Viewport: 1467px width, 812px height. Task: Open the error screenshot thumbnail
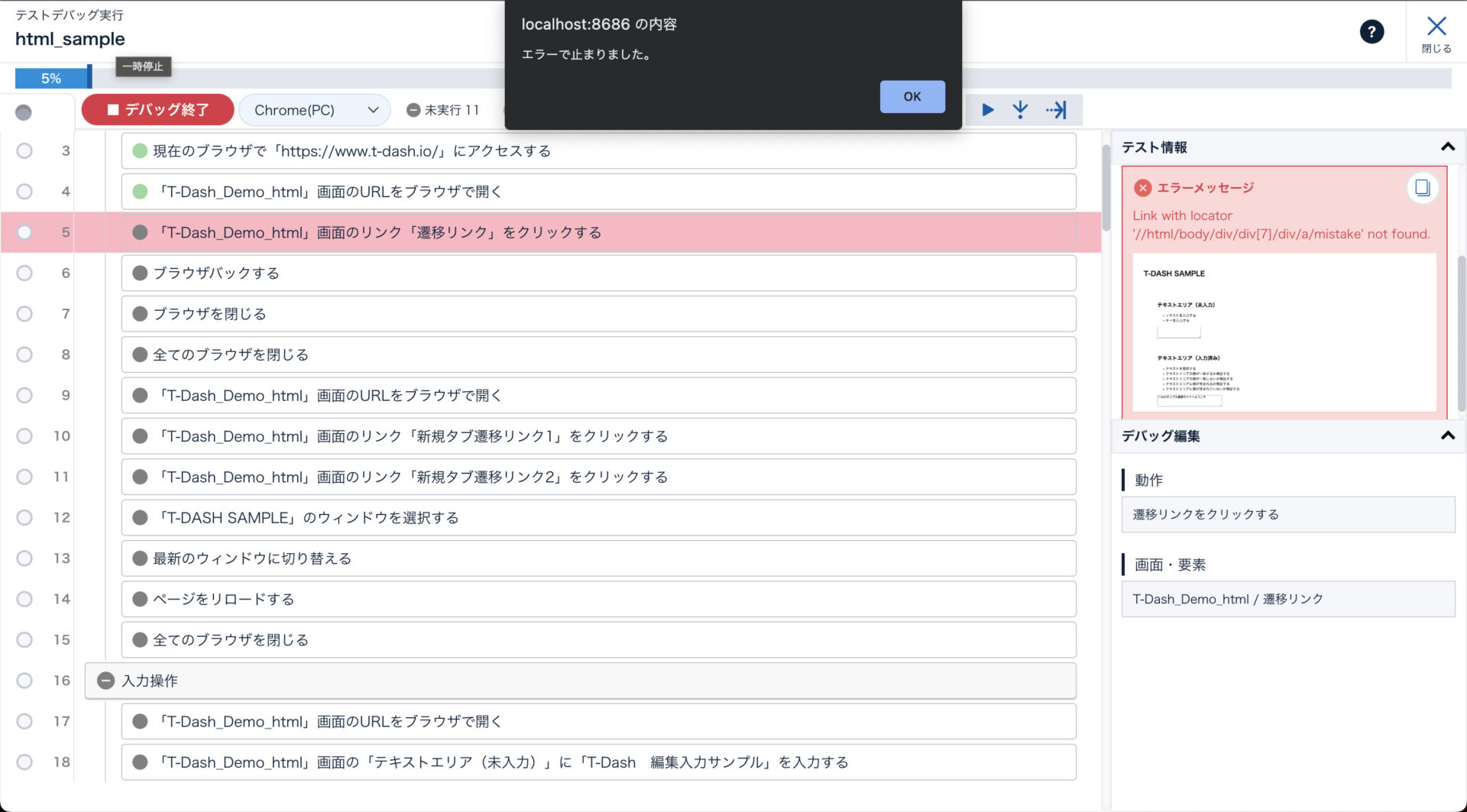(1284, 333)
